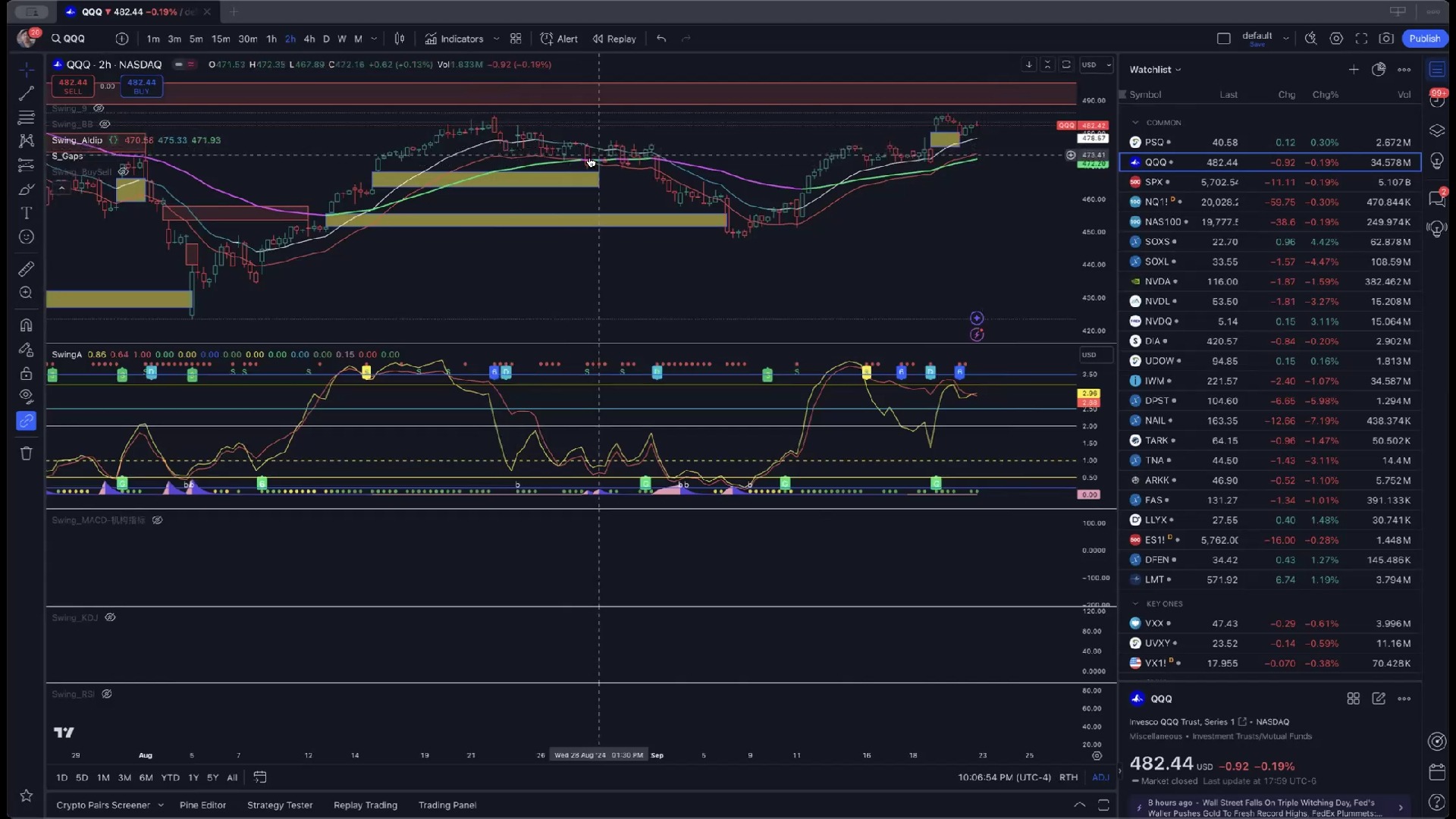
Task: Hide all drawings with eye icon
Action: pyautogui.click(x=27, y=397)
